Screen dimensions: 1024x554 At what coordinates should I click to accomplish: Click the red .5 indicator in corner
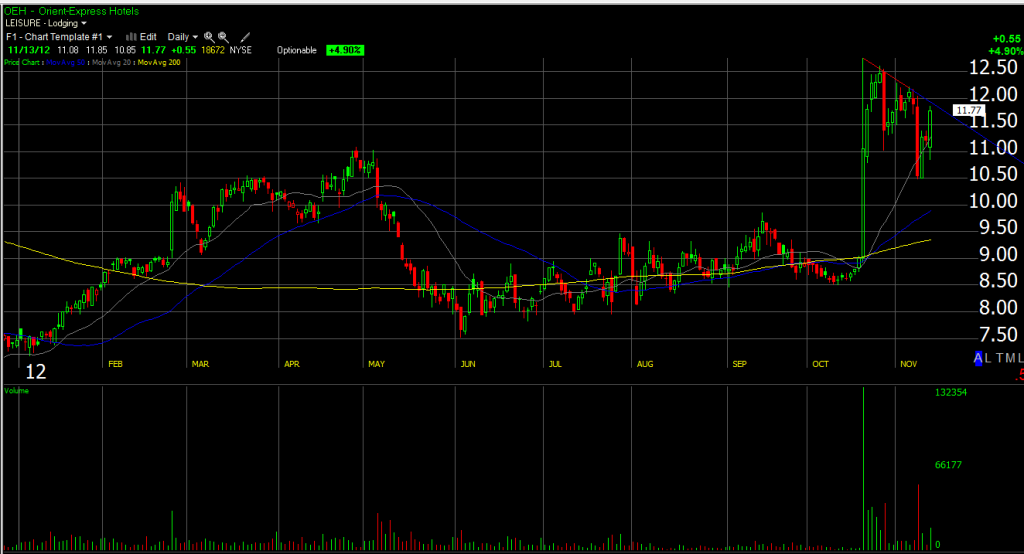pyautogui.click(x=1018, y=376)
